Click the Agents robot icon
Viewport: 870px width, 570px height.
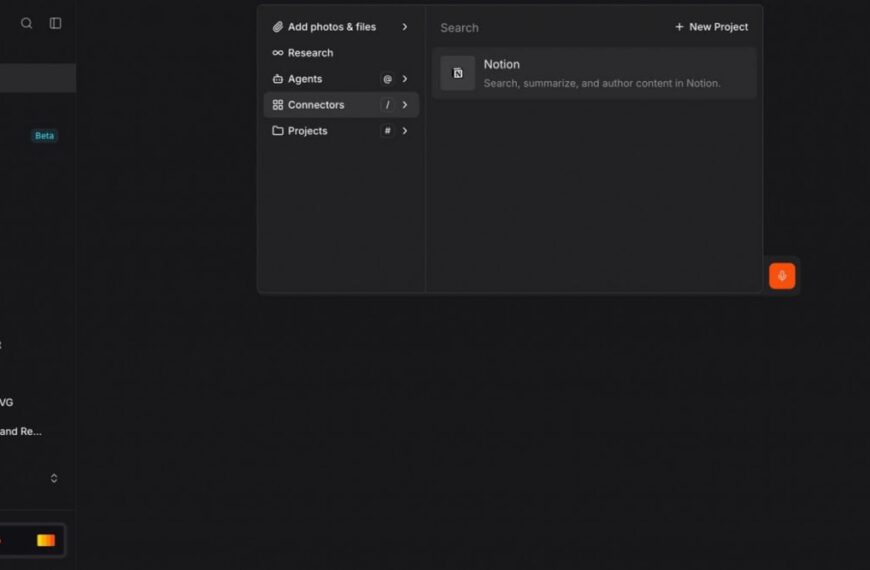tap(278, 79)
